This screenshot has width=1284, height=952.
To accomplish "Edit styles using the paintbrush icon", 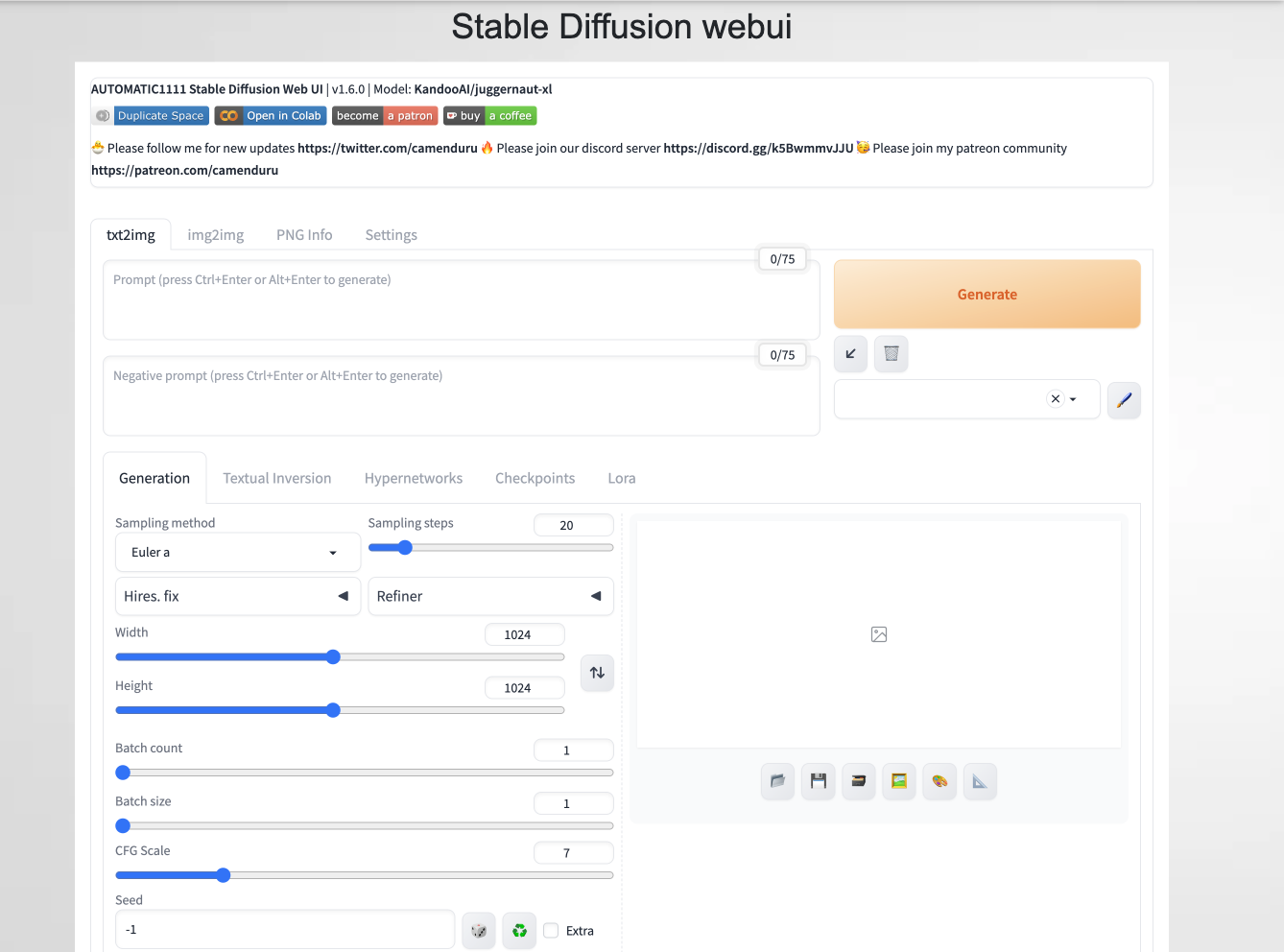I will [x=1124, y=399].
